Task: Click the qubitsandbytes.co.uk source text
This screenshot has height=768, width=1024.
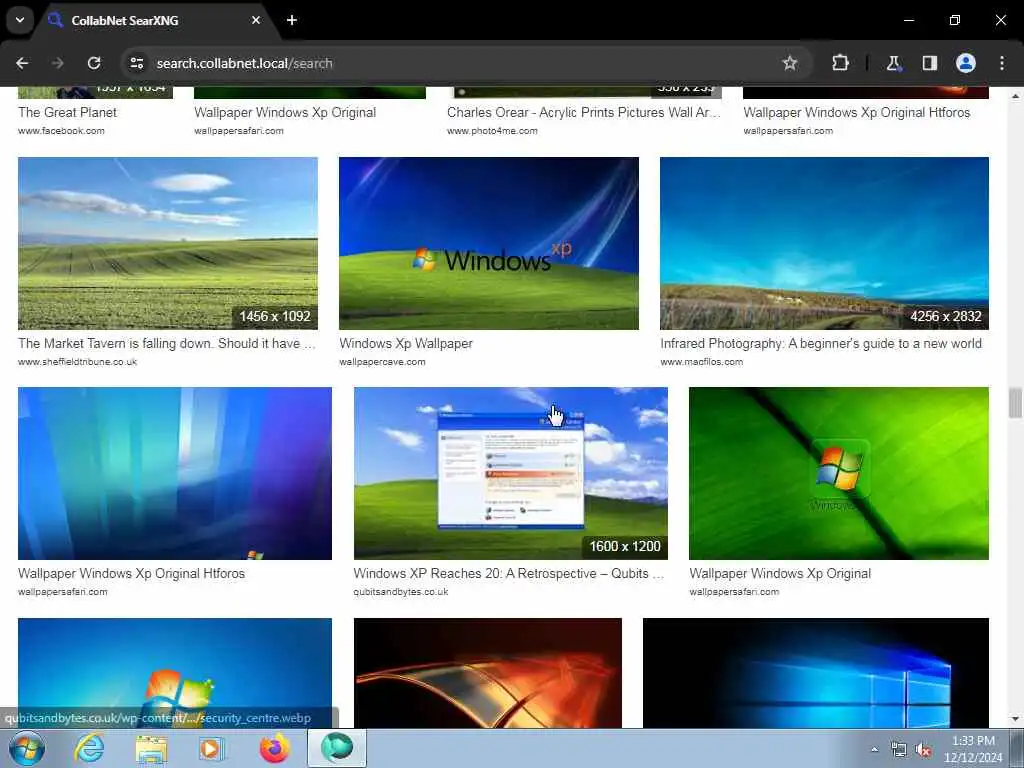Action: tap(401, 592)
